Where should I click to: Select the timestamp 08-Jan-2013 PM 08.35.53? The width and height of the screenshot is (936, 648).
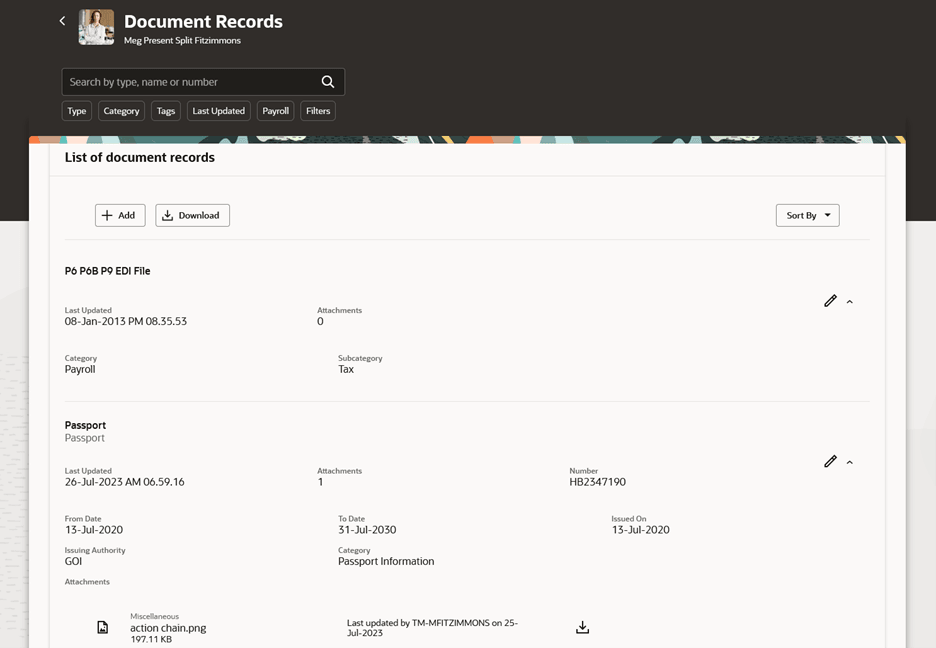(x=126, y=322)
